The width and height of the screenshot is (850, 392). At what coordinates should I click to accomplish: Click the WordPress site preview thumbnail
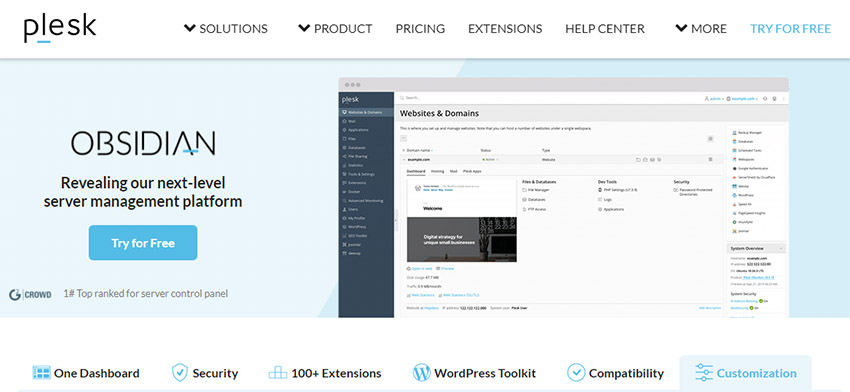pyautogui.click(x=462, y=221)
